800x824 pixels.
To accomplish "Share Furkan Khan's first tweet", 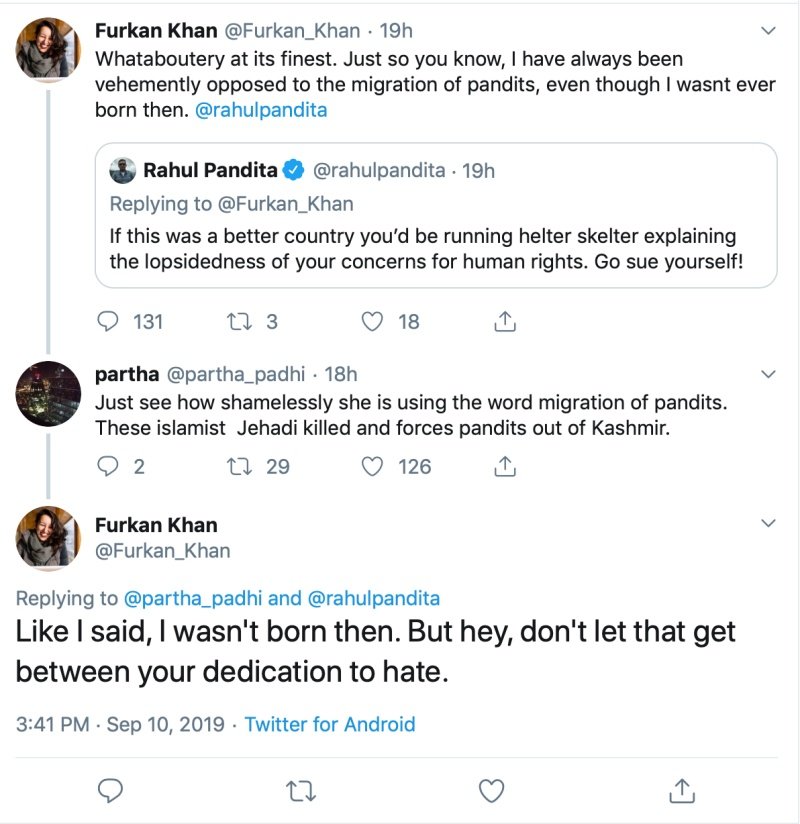I will [x=505, y=322].
